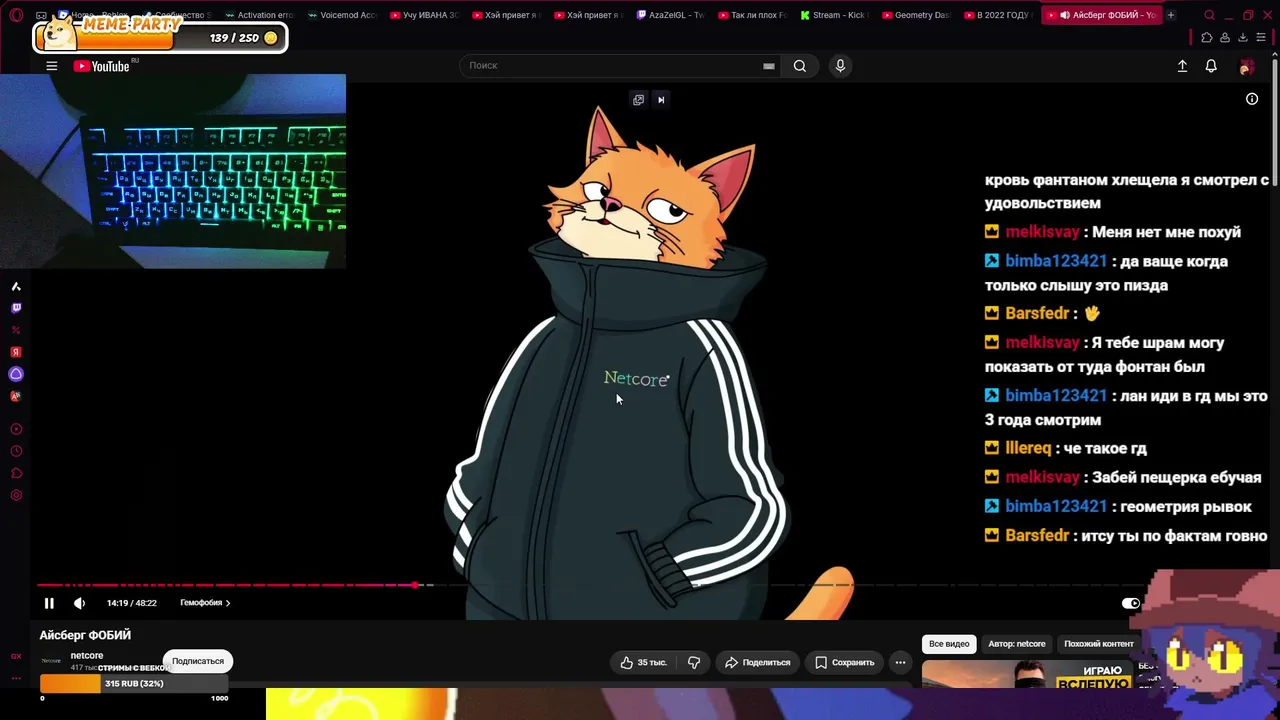Screen dimensions: 1280x720
Task: Open the YouTube create/upload button
Action: point(1182,66)
